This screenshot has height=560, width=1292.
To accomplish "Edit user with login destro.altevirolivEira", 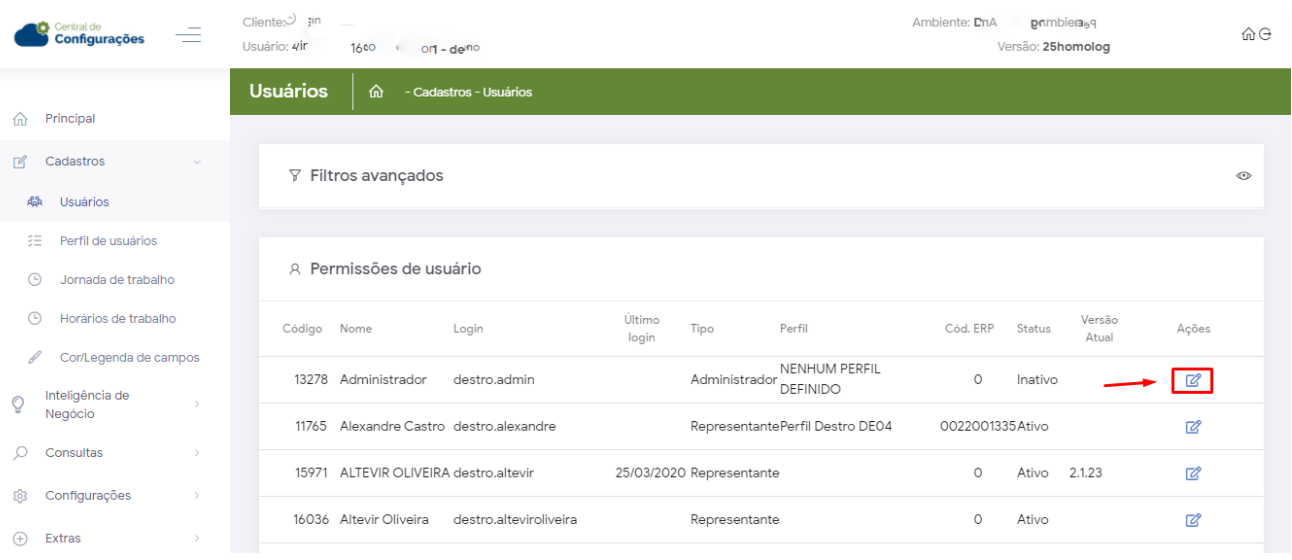I will point(1192,520).
